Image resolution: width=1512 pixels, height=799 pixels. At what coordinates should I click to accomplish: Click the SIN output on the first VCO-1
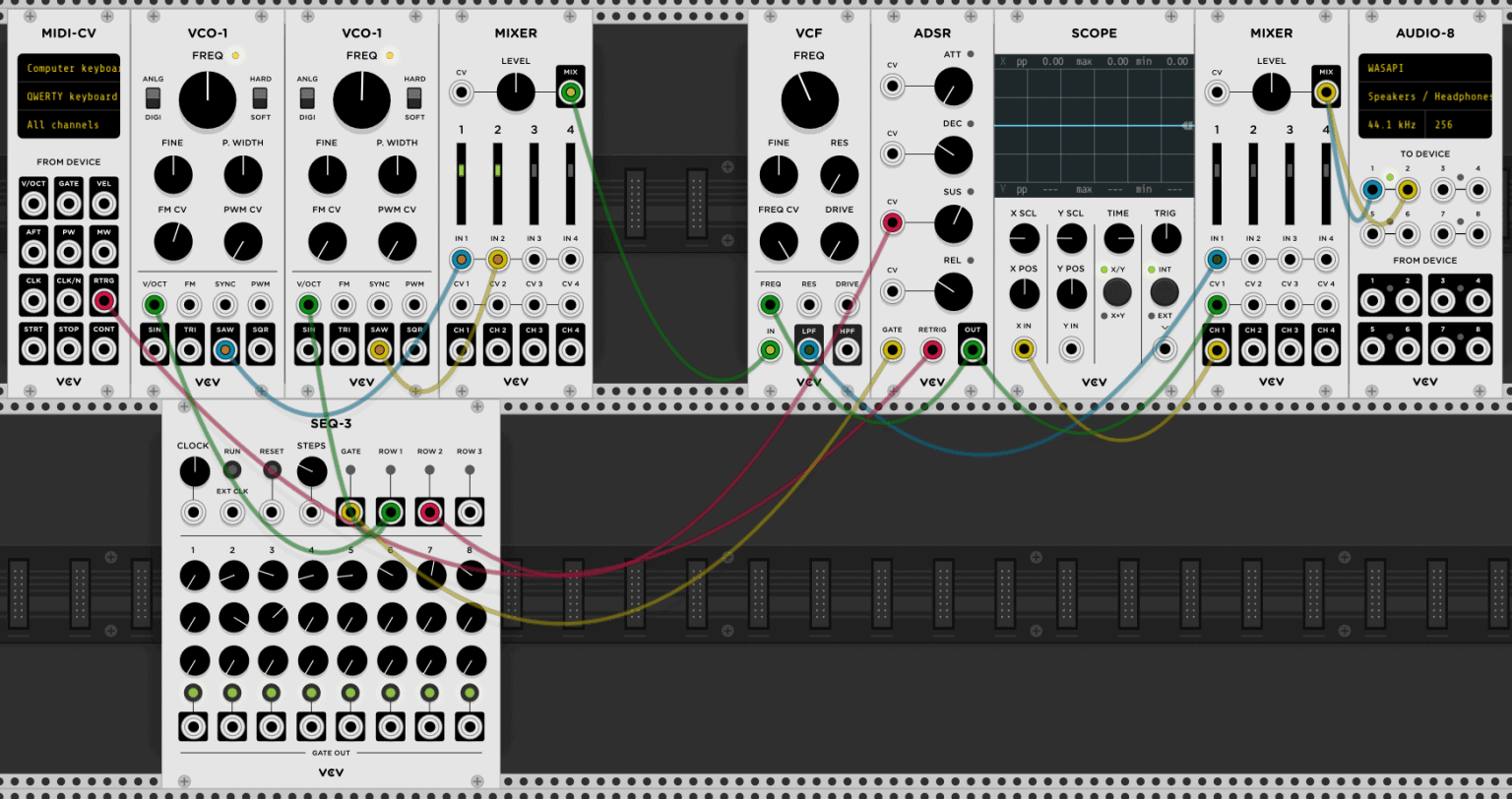154,346
